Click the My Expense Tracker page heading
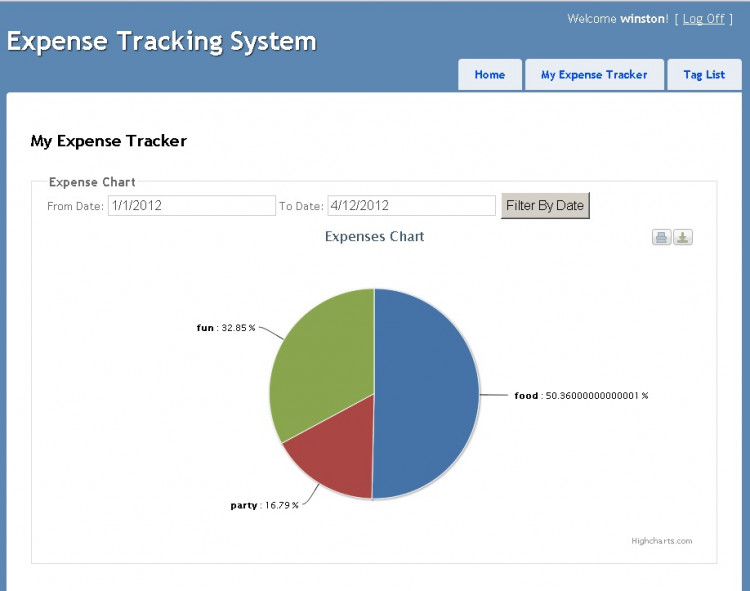 (x=108, y=141)
